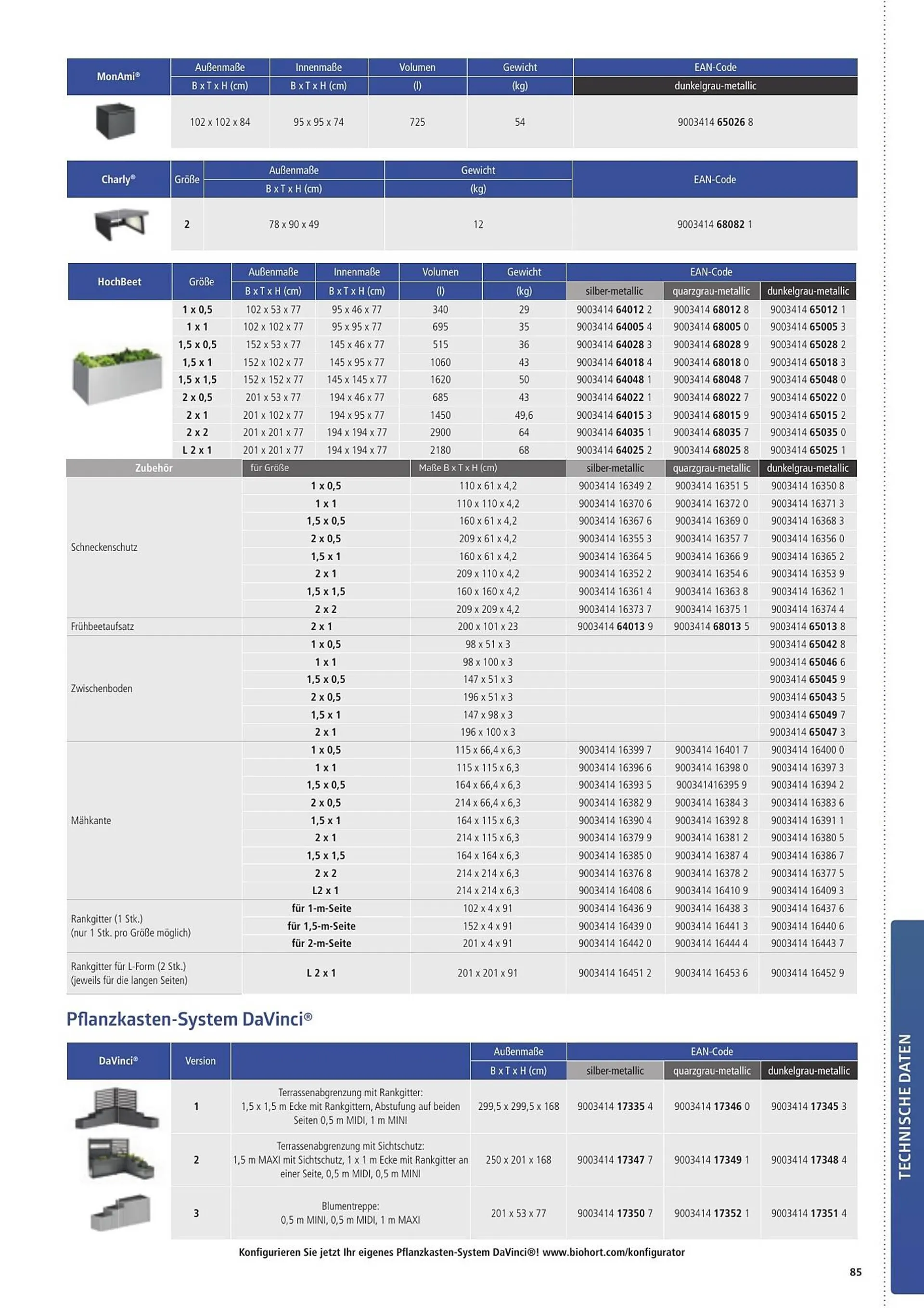Select MonAmi outer dimensions 102 x 102 x 84
Screen dimensions: 924x1308
point(220,122)
